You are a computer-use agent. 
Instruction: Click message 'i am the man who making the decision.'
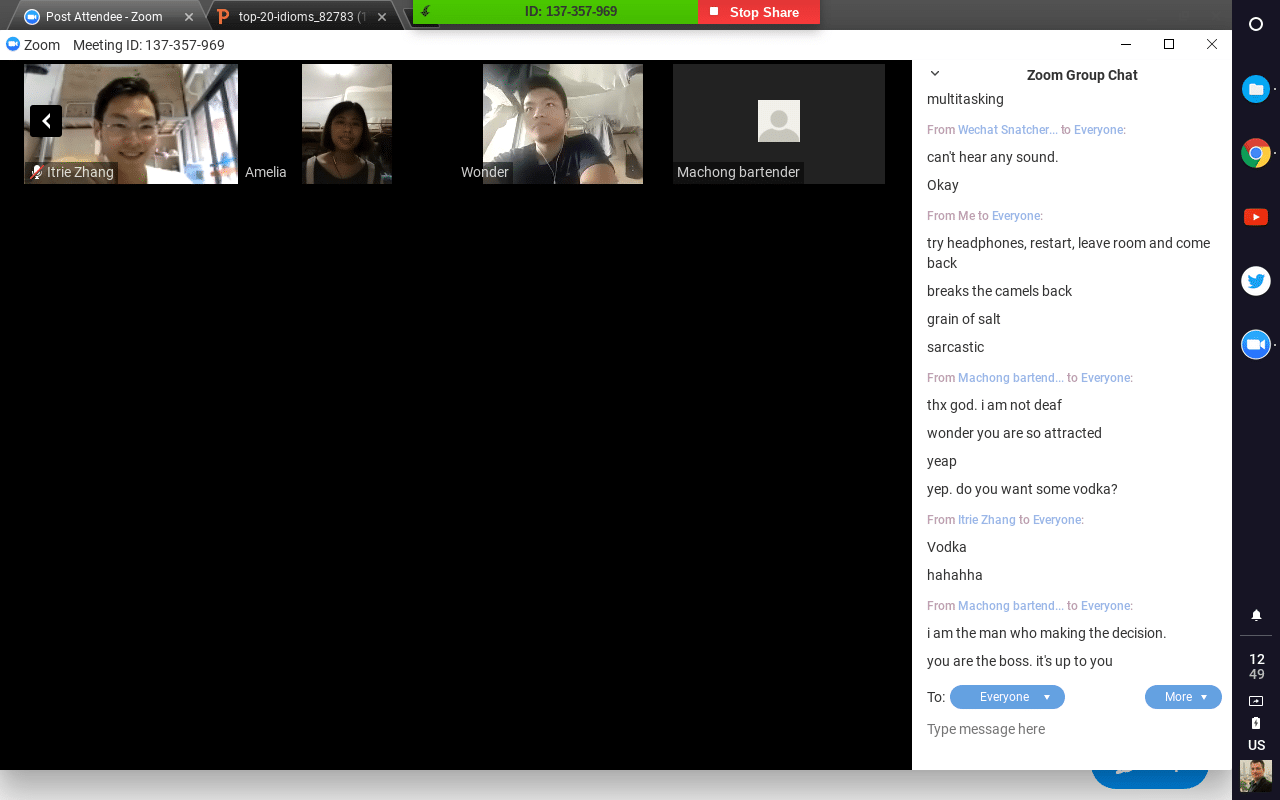(x=1047, y=633)
